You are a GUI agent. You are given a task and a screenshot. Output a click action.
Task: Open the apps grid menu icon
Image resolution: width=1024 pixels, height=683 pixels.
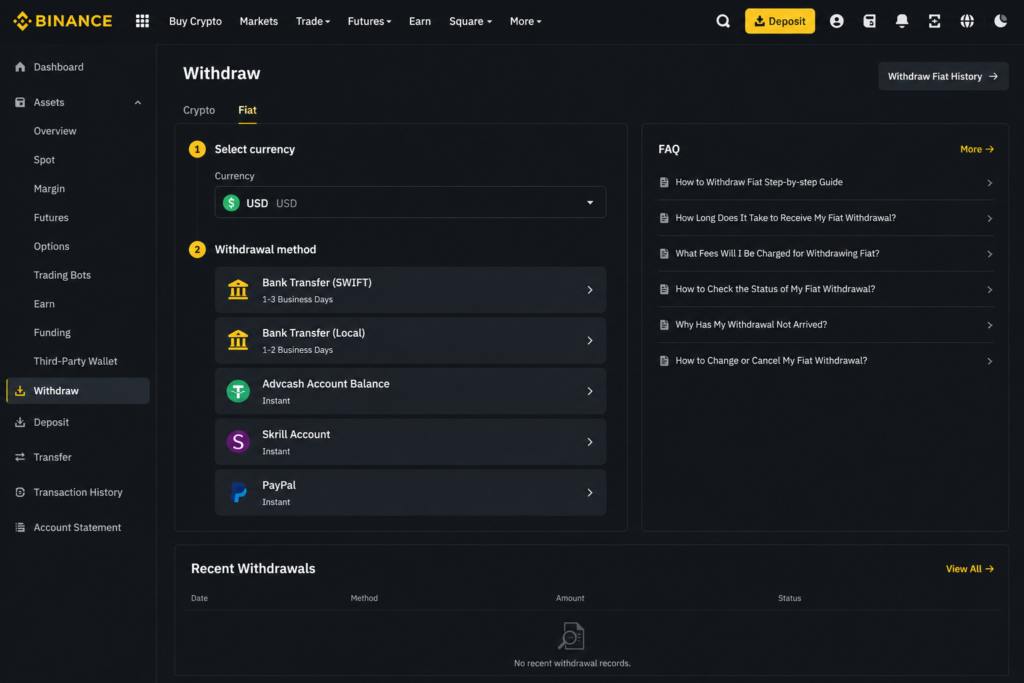142,21
